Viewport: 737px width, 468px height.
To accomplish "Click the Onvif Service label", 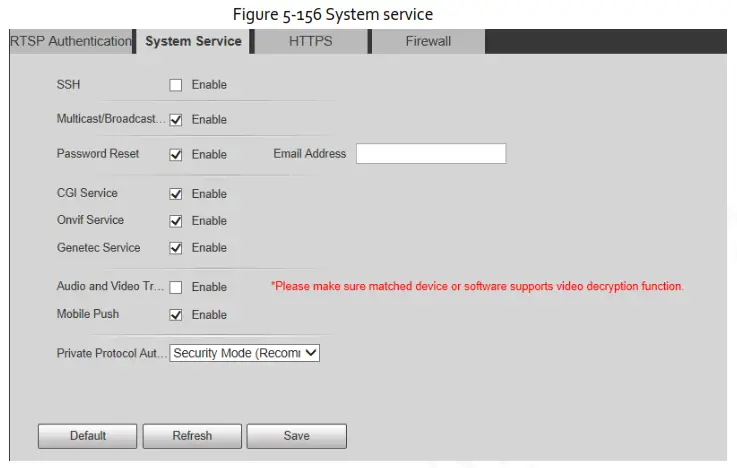I will tap(90, 220).
